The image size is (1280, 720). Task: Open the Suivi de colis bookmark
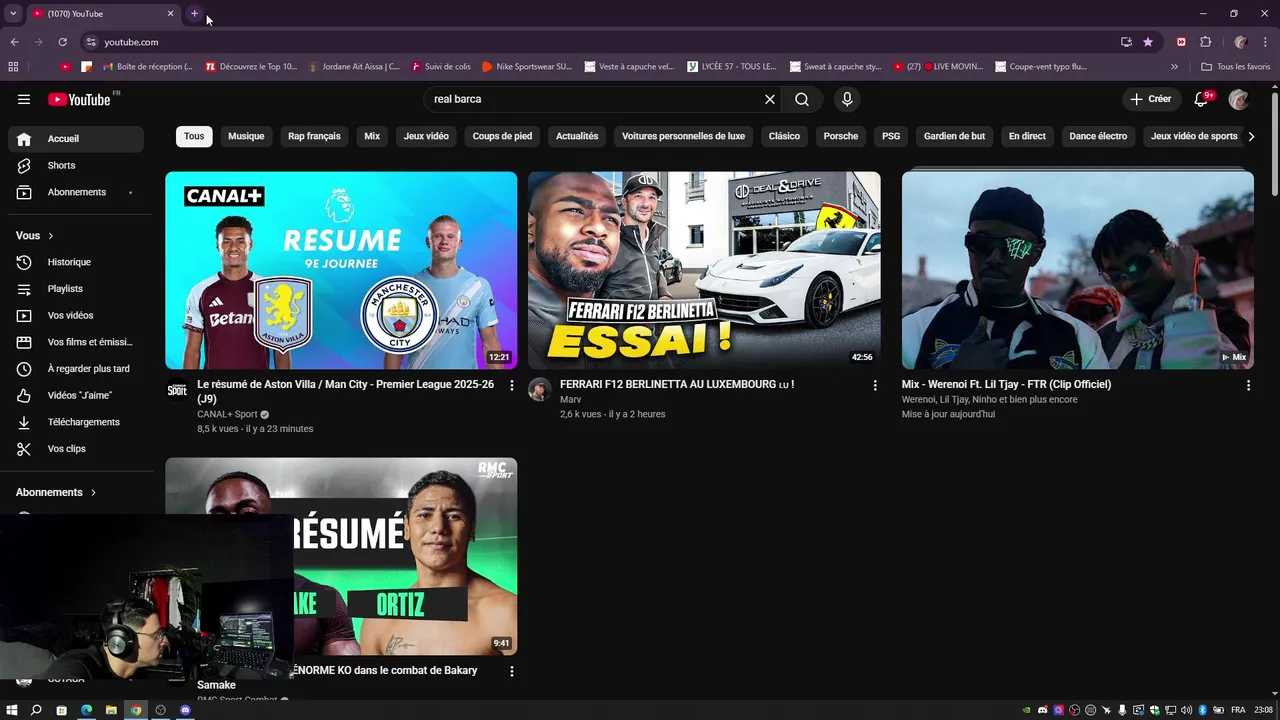(441, 67)
